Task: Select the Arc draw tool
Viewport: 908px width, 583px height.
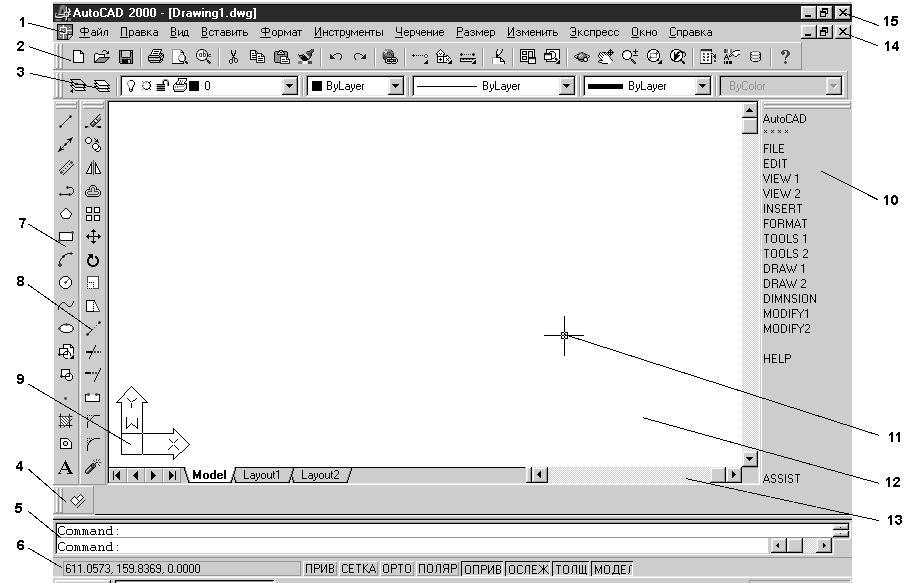Action: tap(65, 260)
